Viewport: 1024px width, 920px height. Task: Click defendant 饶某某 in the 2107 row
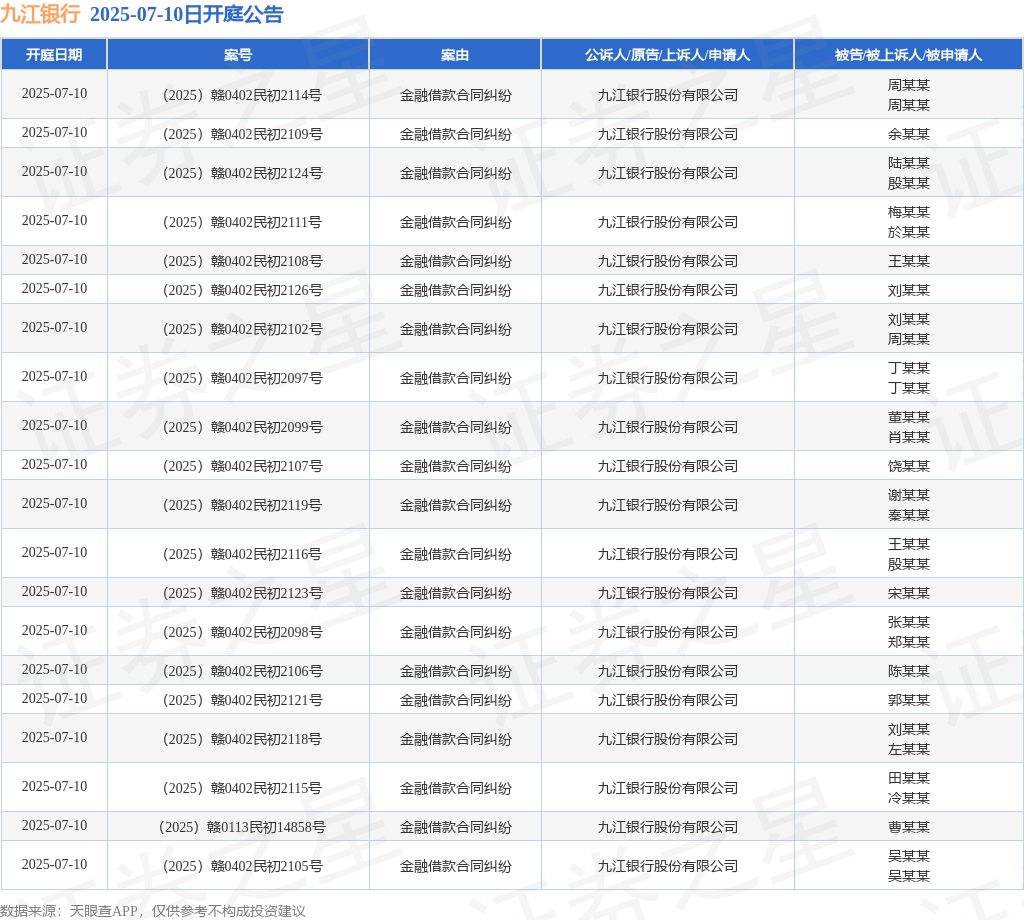coord(908,466)
